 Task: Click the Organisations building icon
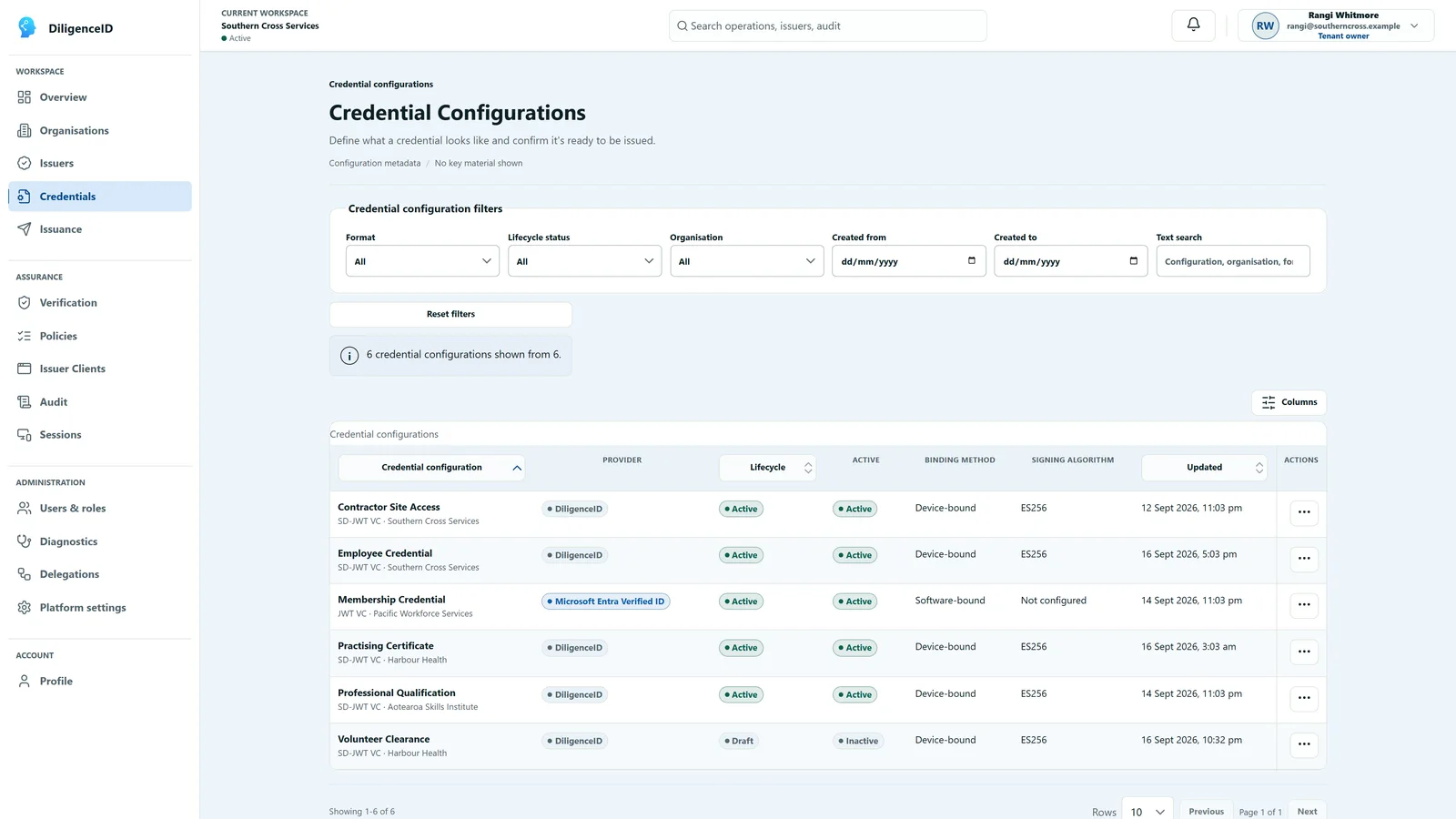point(25,130)
